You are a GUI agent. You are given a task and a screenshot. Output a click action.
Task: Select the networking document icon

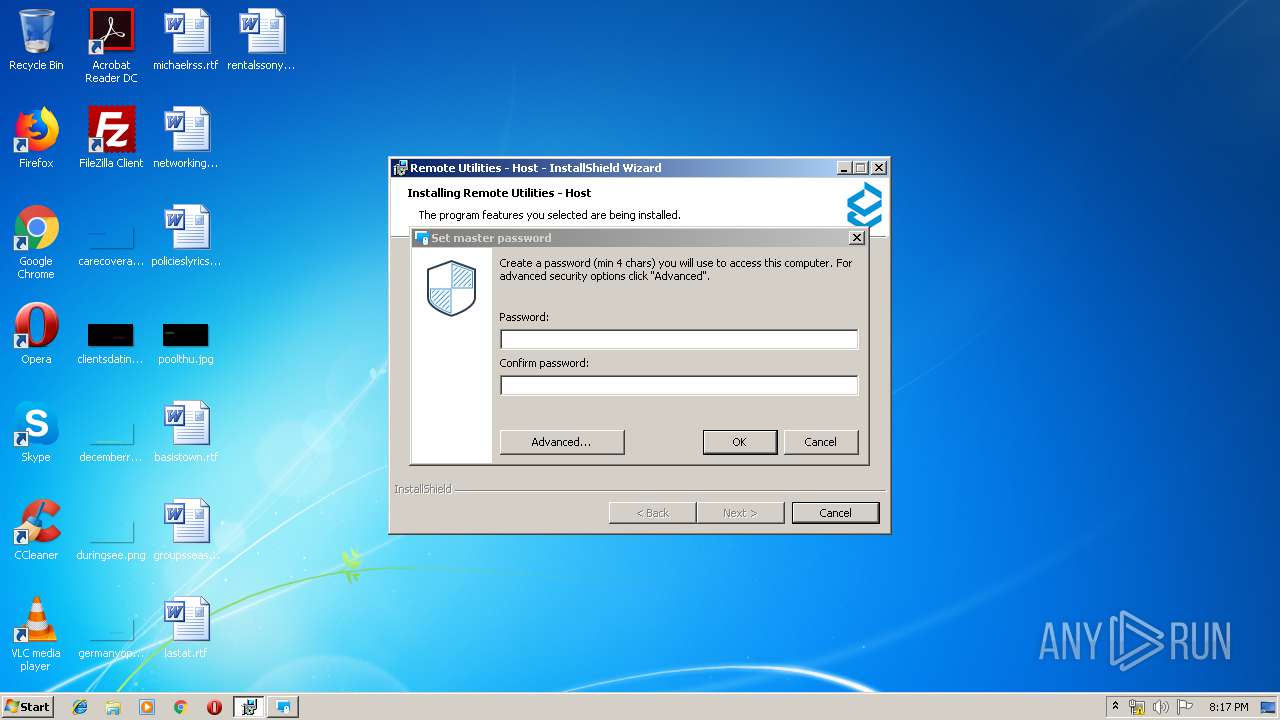coord(186,138)
